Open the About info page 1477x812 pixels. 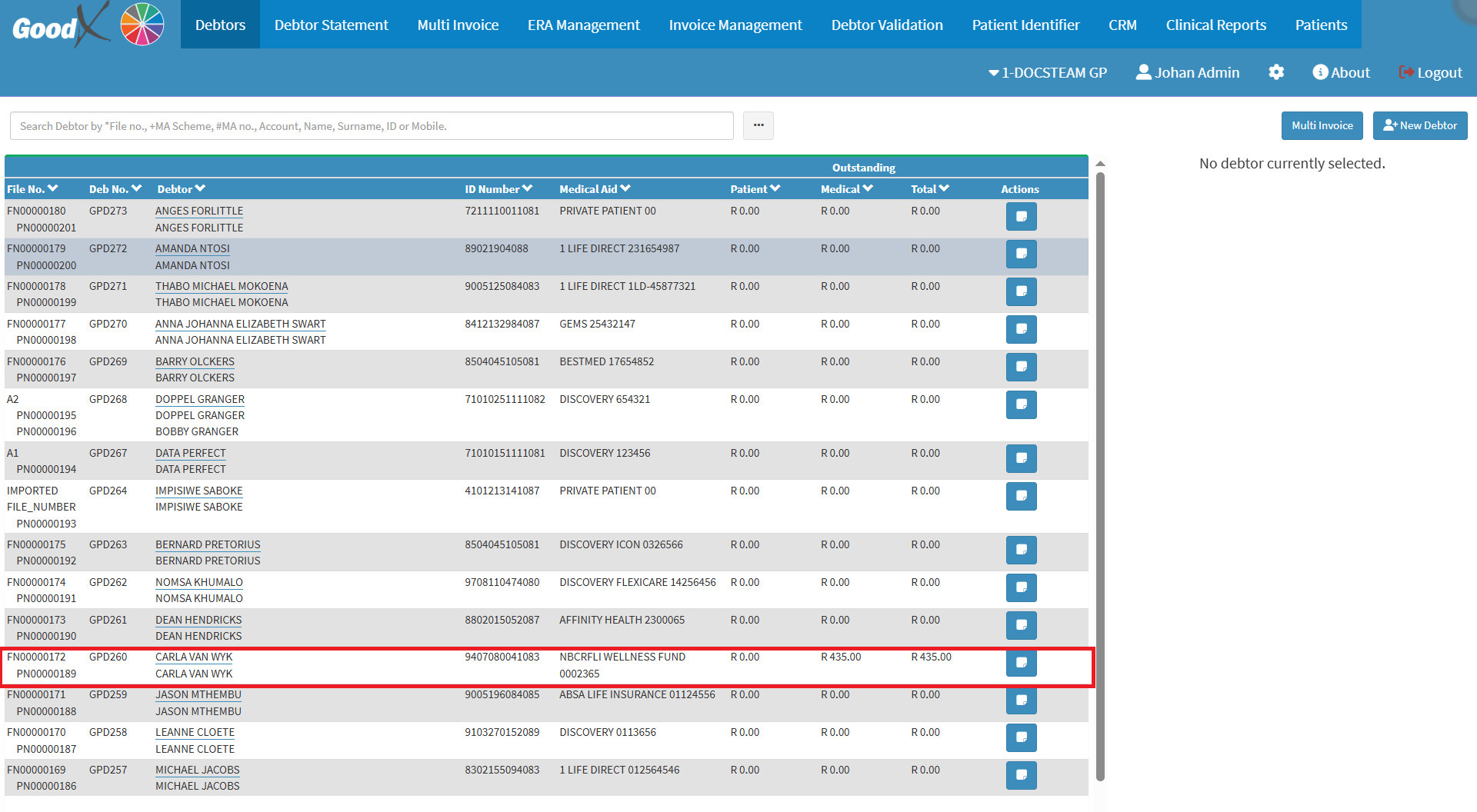click(x=1341, y=72)
